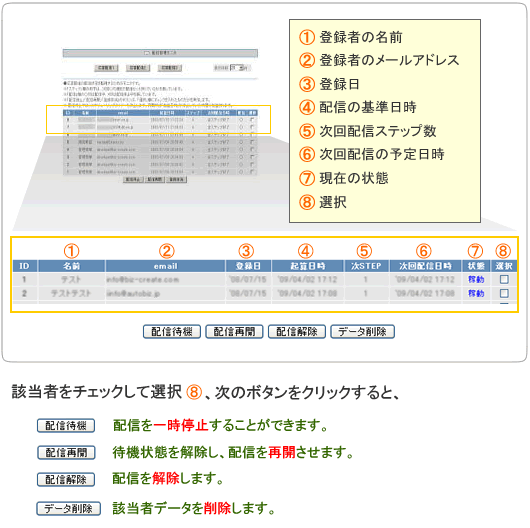Click the データ削除 button below the table
Image resolution: width=530 pixels, height=528 pixels.
click(x=362, y=332)
